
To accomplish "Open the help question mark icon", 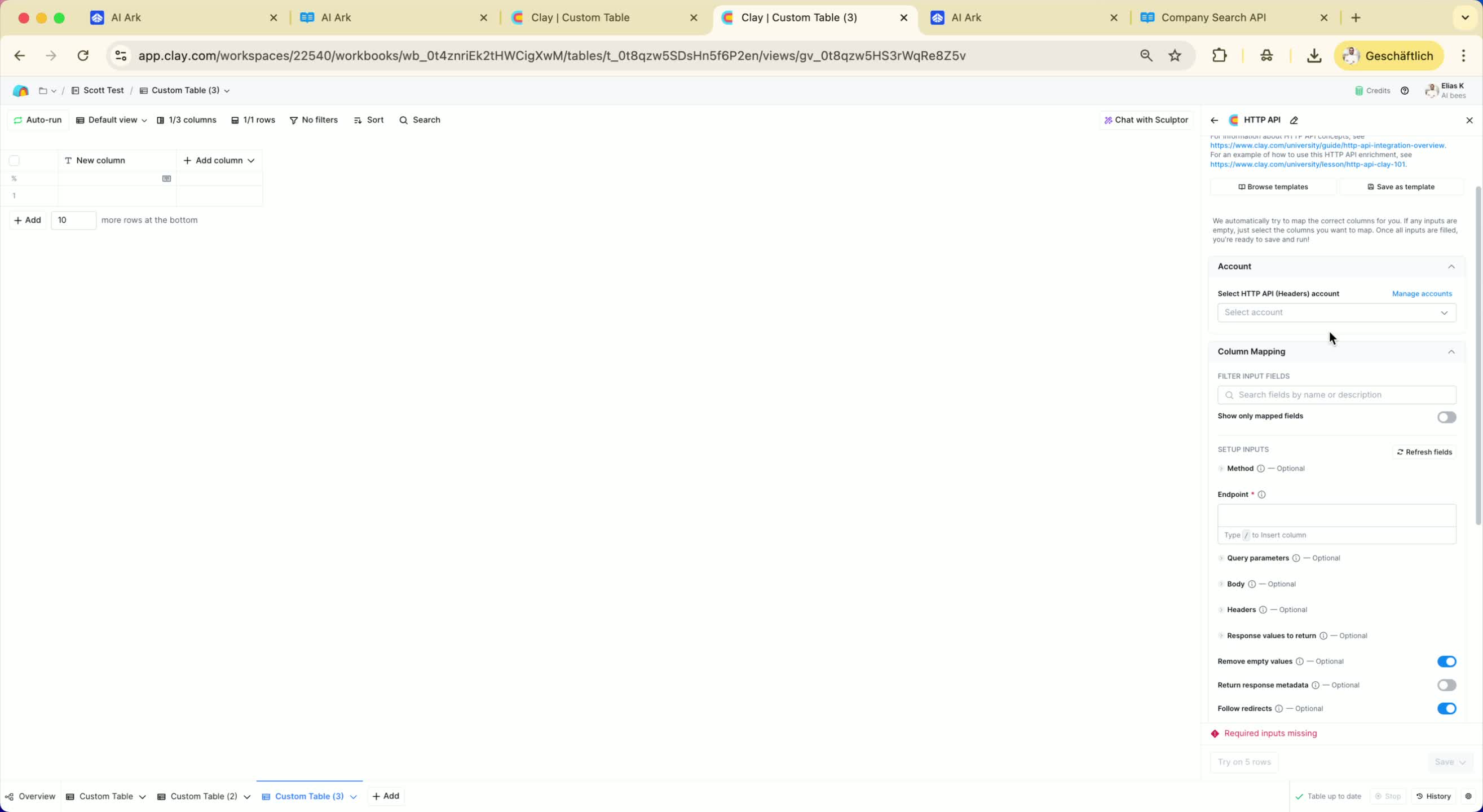I will point(1405,90).
